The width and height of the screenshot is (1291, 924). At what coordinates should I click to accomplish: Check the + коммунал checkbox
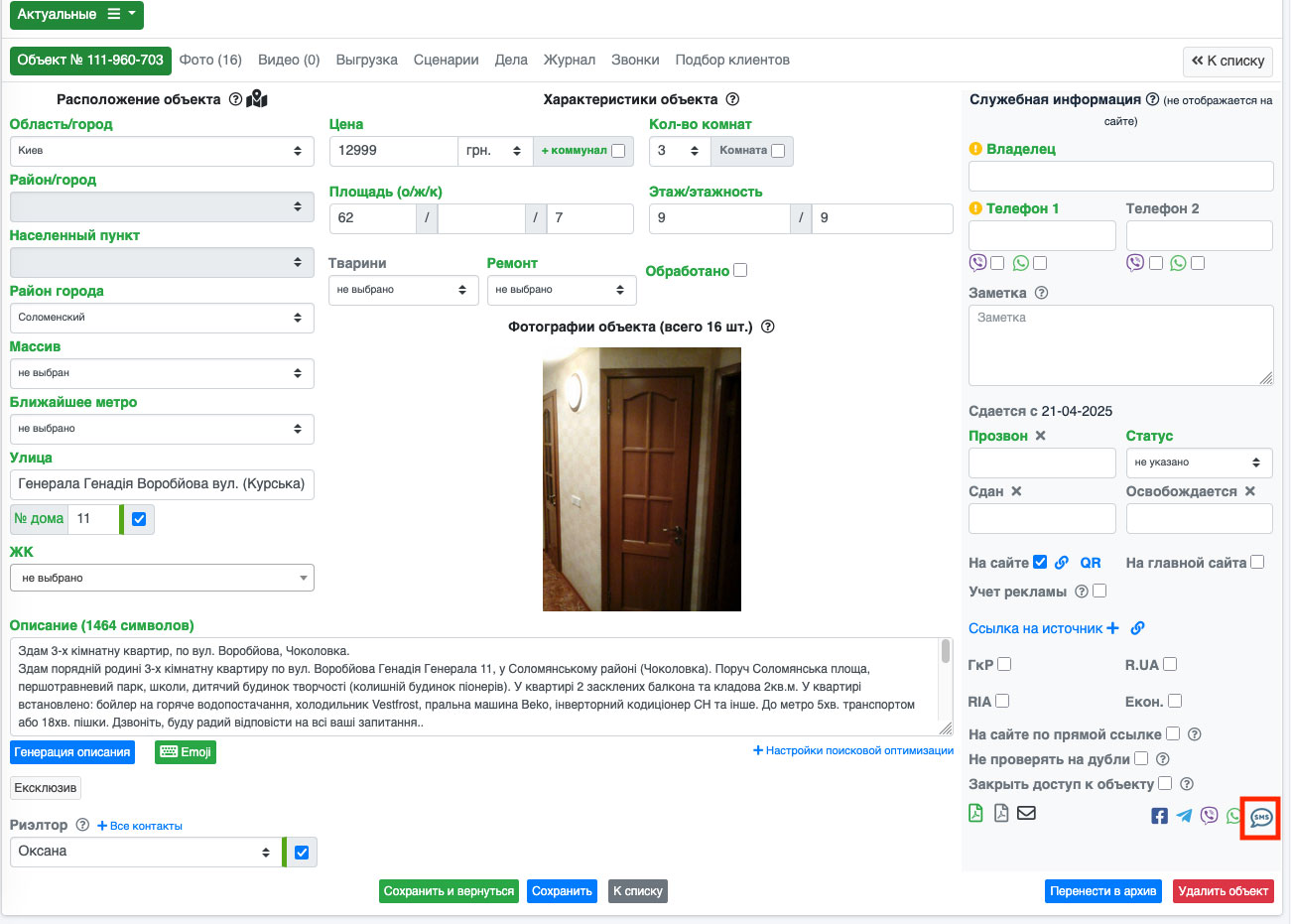click(x=618, y=151)
